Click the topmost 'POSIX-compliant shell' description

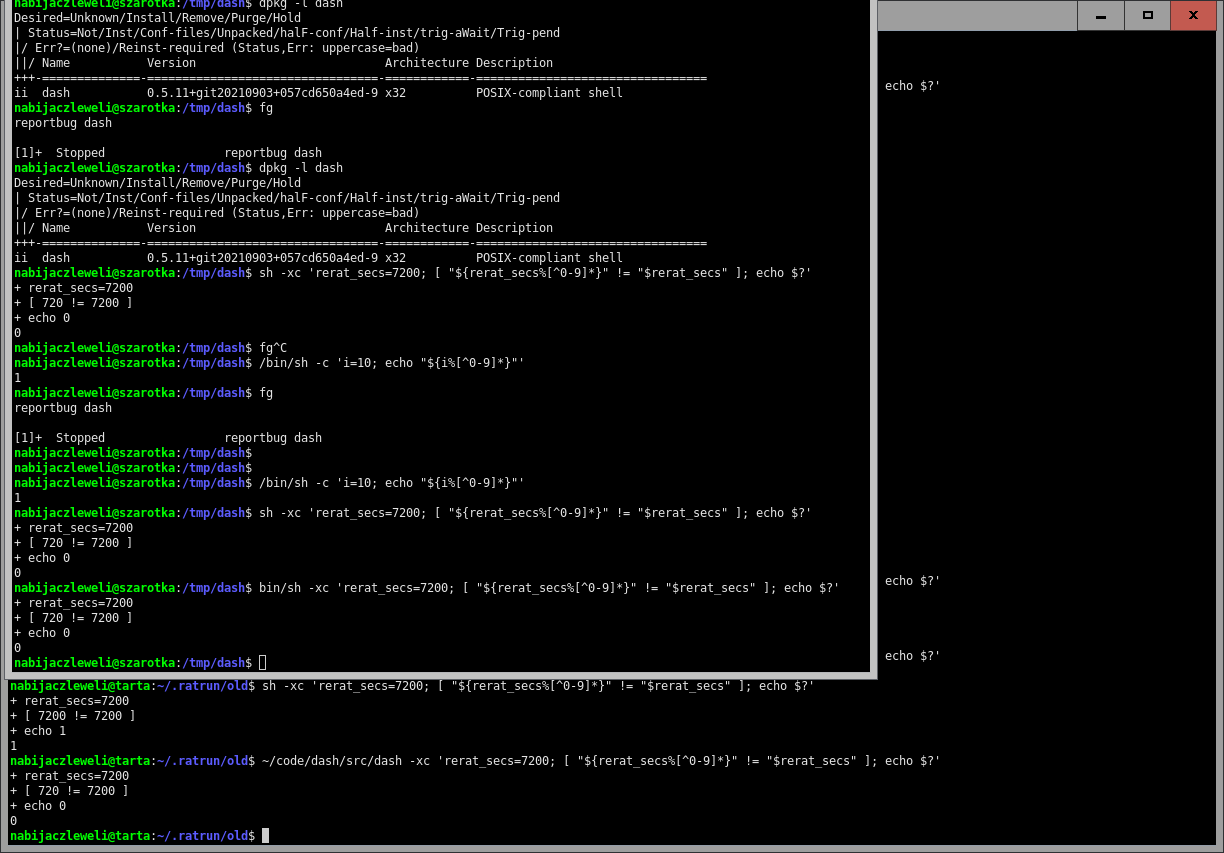click(549, 93)
